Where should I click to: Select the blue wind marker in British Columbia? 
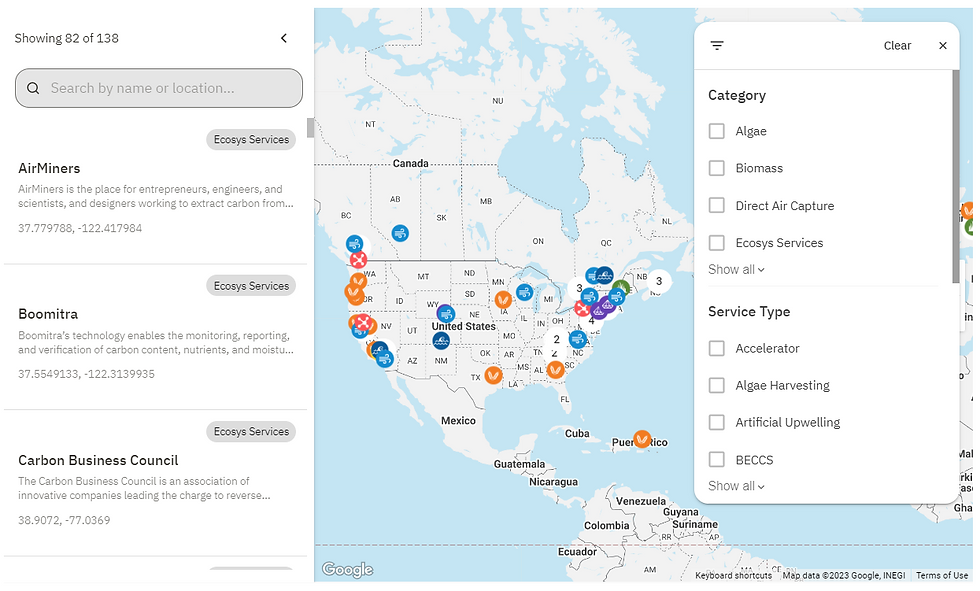coord(354,244)
